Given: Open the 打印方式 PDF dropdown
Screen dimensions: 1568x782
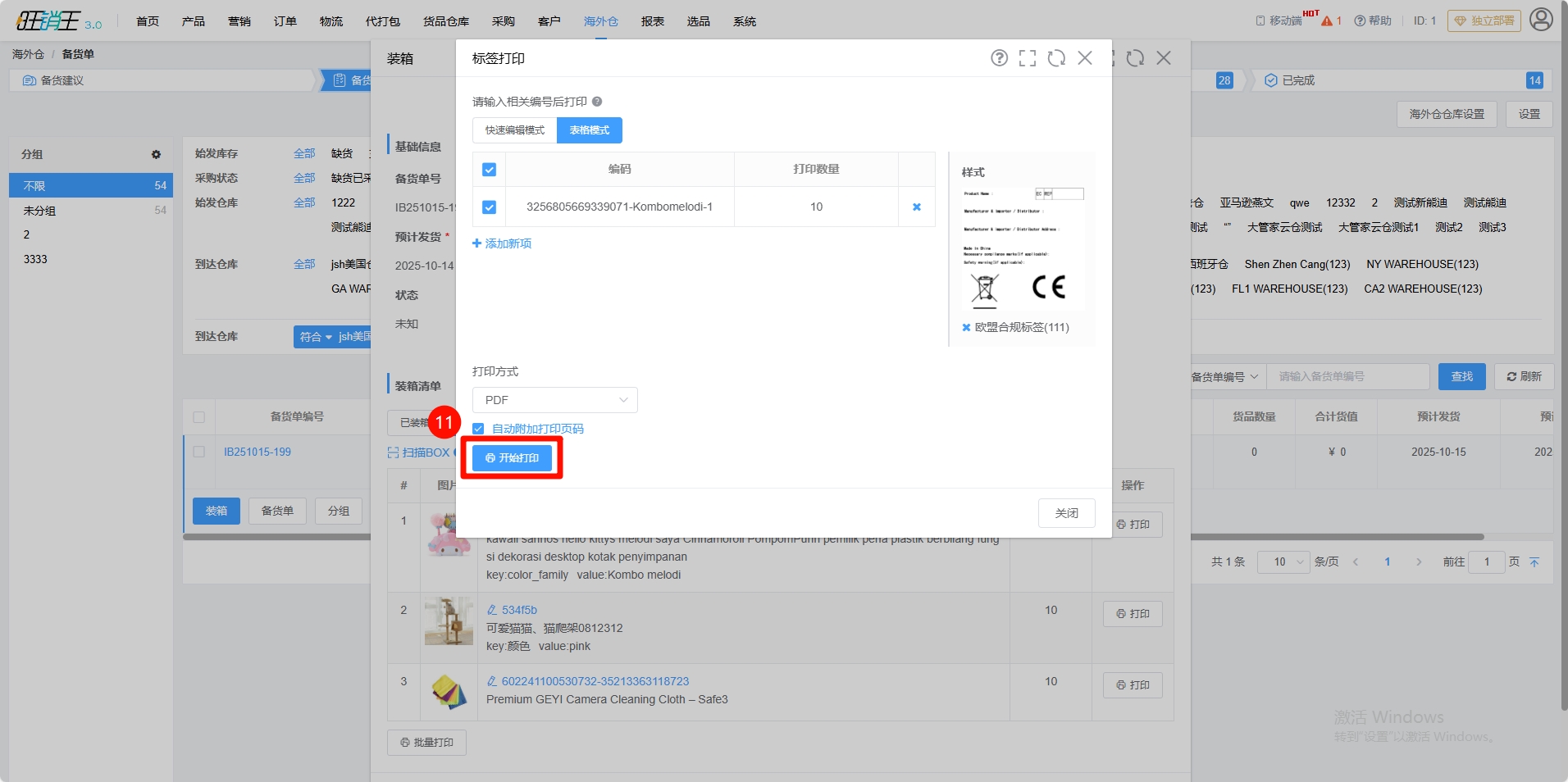Looking at the screenshot, I should [x=554, y=400].
